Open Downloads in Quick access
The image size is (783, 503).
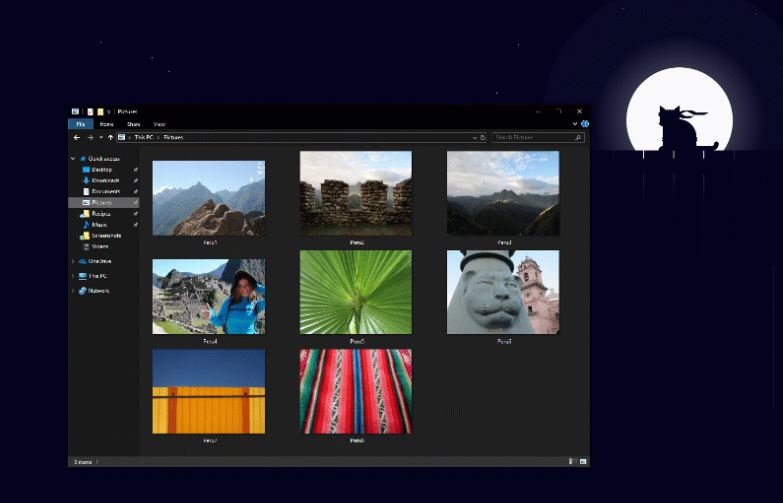(106, 180)
